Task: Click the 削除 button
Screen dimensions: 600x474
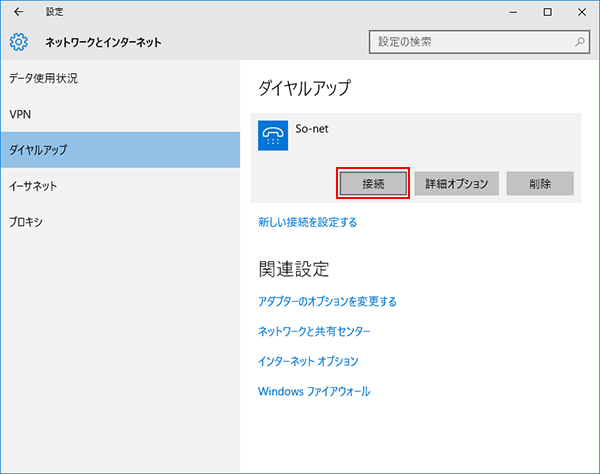Action: [x=539, y=184]
